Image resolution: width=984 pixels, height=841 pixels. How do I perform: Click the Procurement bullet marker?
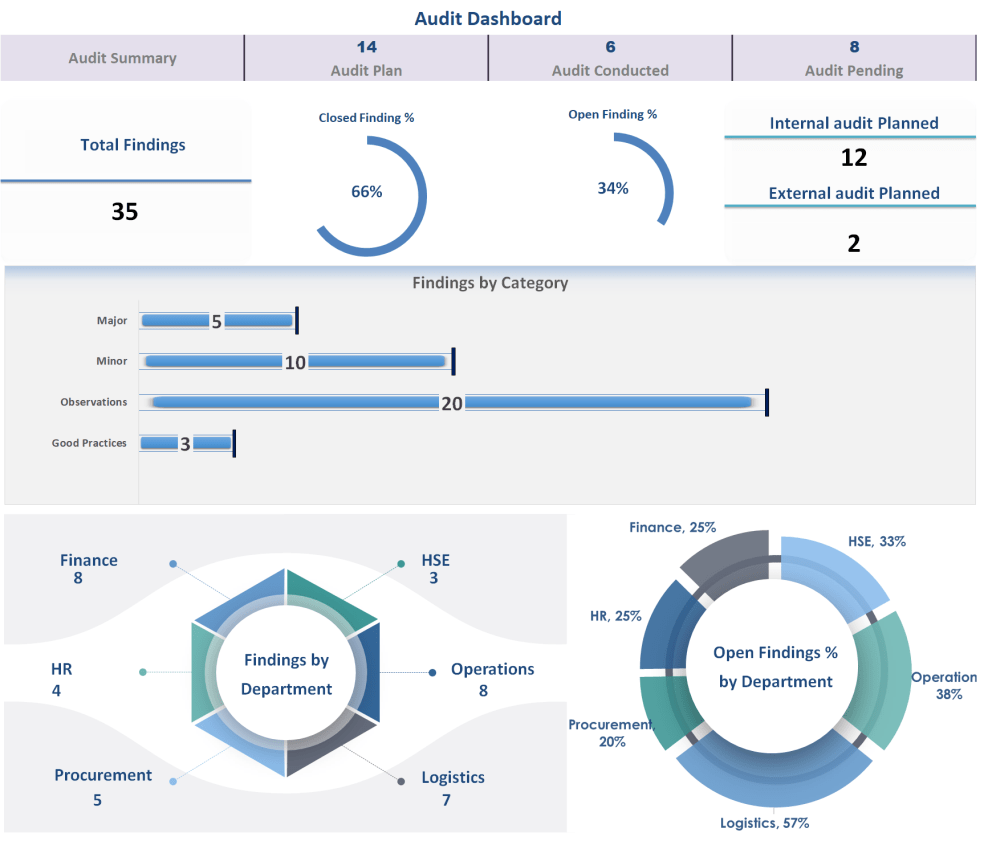172,782
